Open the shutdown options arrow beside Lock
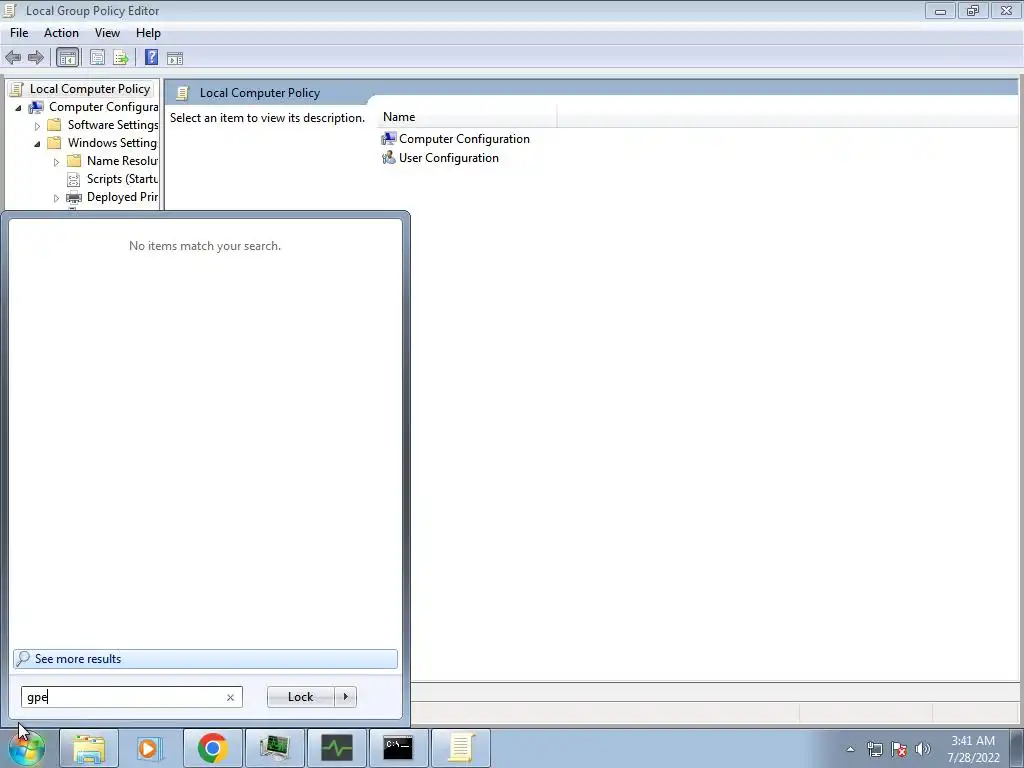1024x768 pixels. coord(345,697)
